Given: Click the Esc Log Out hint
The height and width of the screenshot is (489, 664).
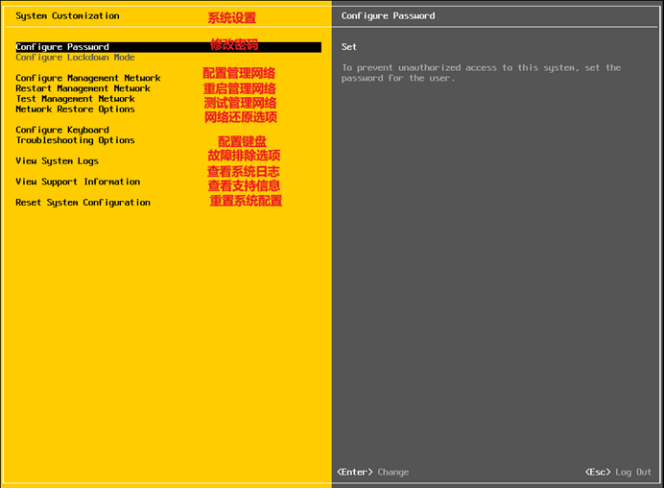Looking at the screenshot, I should (x=618, y=472).
